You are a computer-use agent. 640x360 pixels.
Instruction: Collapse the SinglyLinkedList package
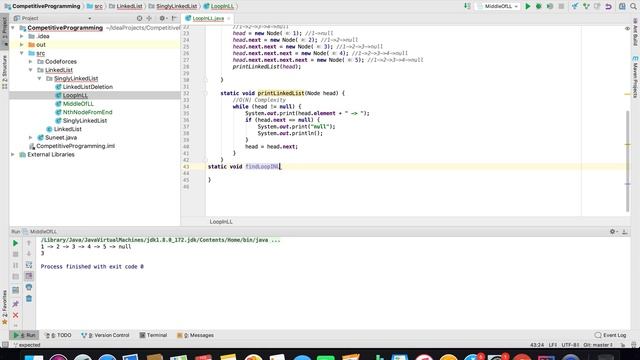[x=40, y=78]
